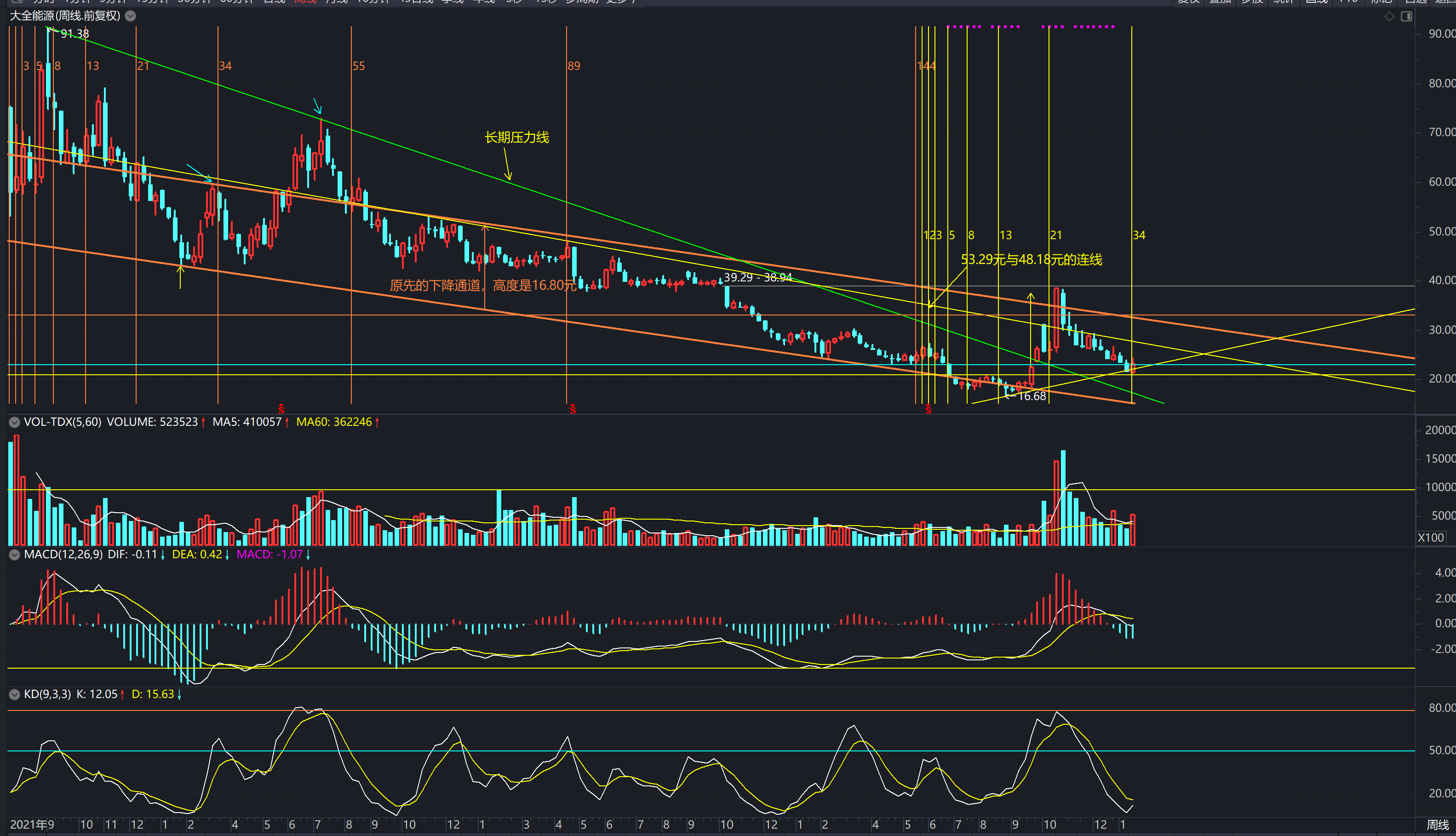Open dropdown next to 大全能源(周线.前复权) title

click(130, 16)
